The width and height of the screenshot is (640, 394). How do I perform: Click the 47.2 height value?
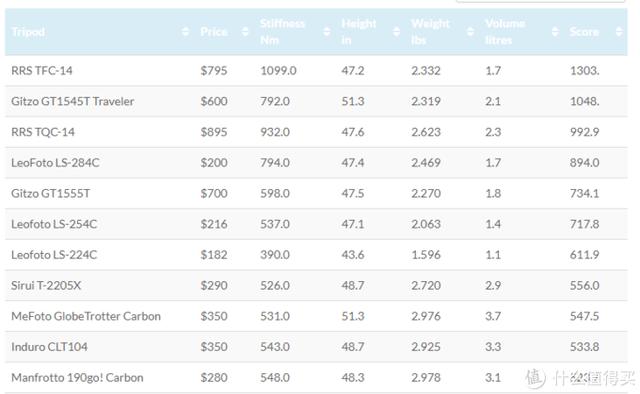pos(353,71)
